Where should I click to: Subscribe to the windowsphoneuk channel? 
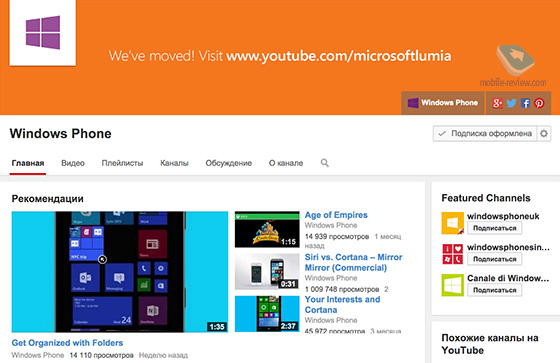494,228
